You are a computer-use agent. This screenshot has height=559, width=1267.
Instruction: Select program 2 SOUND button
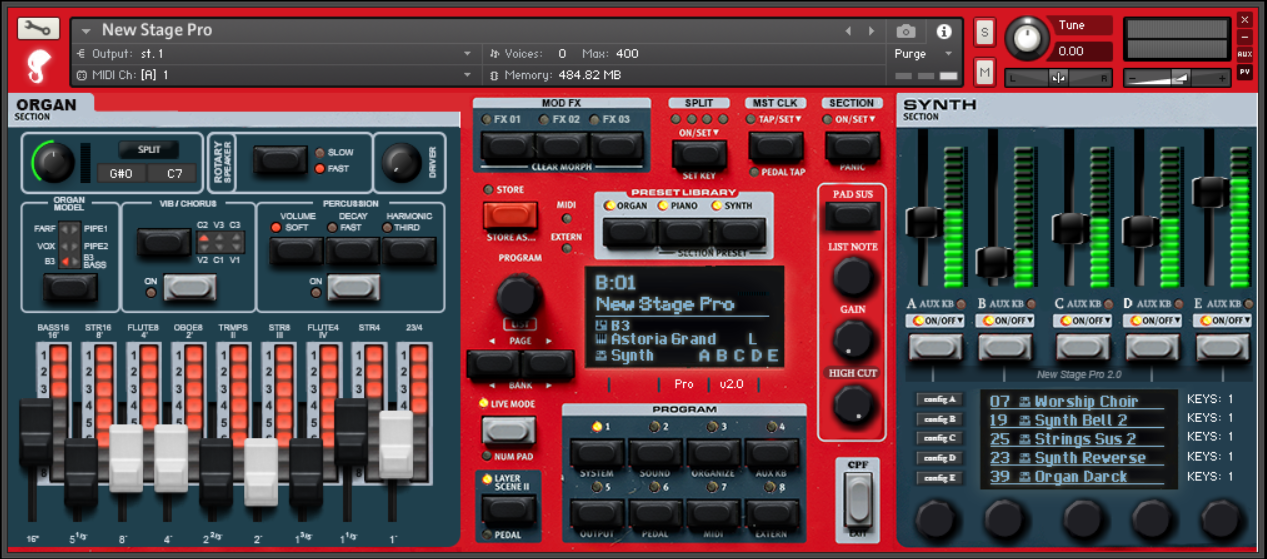point(655,452)
